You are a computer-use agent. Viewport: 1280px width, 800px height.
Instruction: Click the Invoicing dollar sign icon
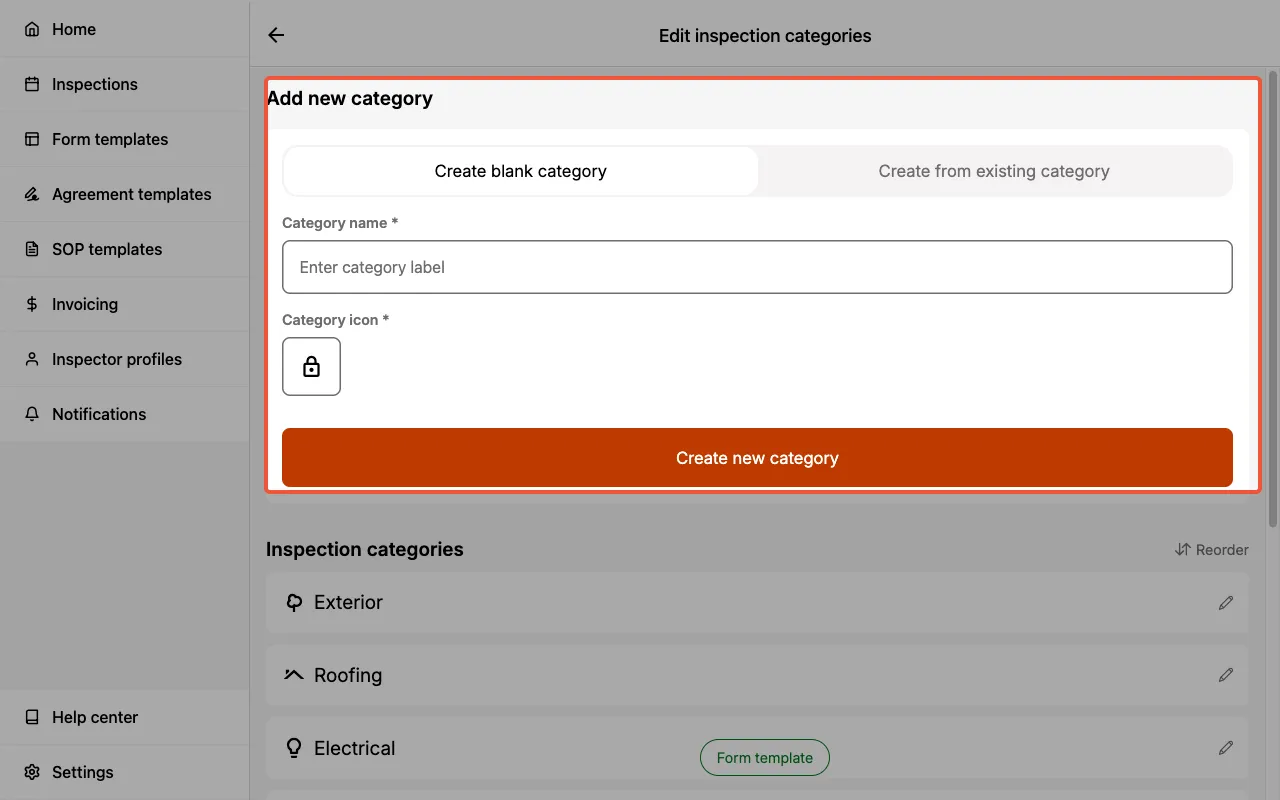click(31, 304)
